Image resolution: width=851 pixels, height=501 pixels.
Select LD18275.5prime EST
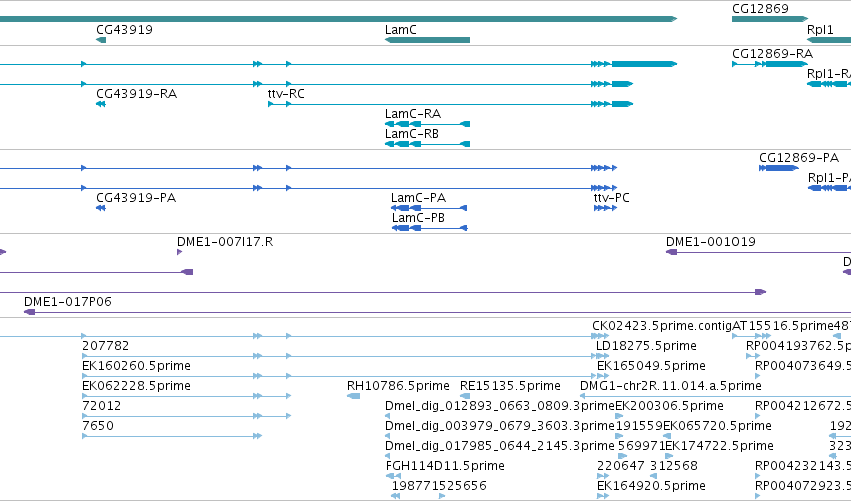coord(646,346)
